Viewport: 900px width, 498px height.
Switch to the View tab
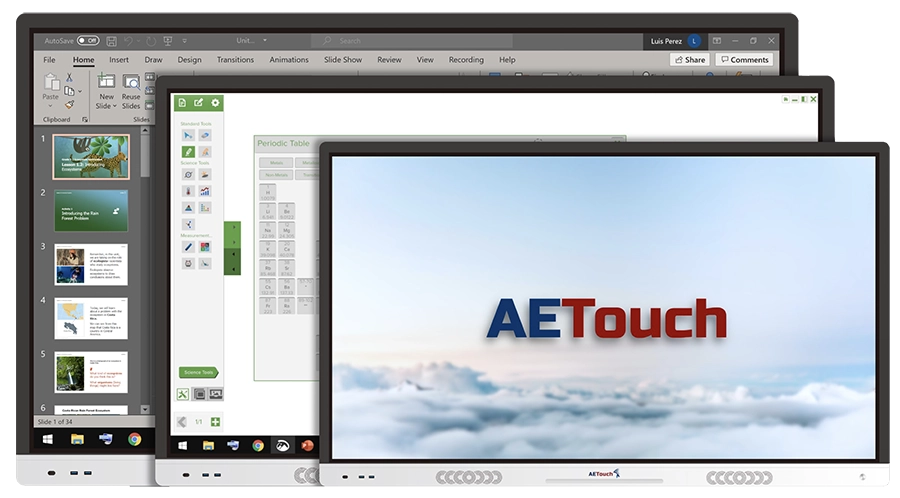[x=425, y=60]
